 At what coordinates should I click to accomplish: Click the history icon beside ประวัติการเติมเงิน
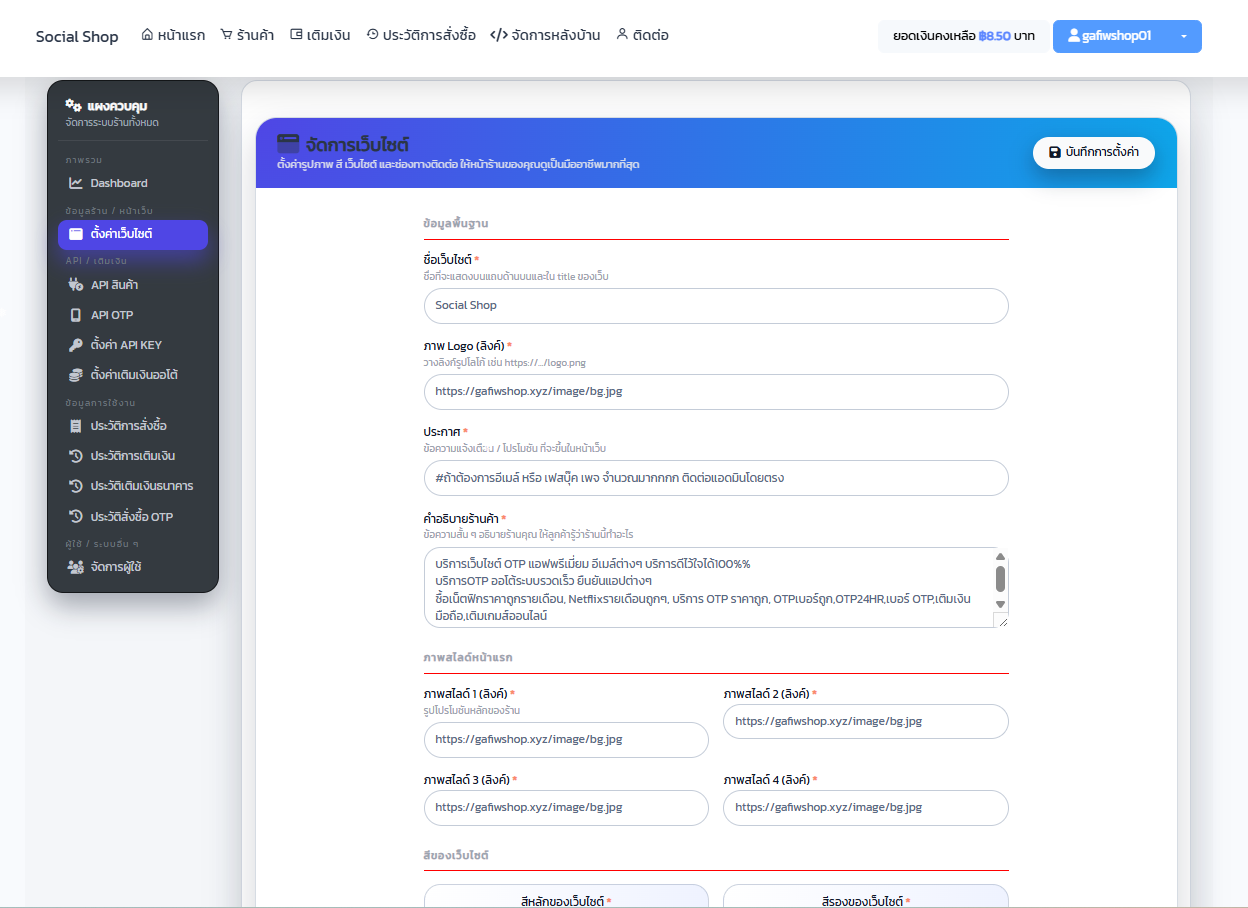(x=76, y=456)
